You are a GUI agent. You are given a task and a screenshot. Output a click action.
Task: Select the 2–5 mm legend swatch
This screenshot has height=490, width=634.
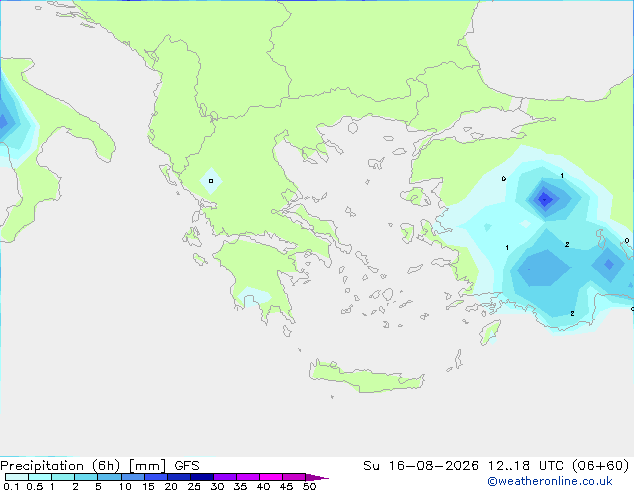(x=86, y=477)
